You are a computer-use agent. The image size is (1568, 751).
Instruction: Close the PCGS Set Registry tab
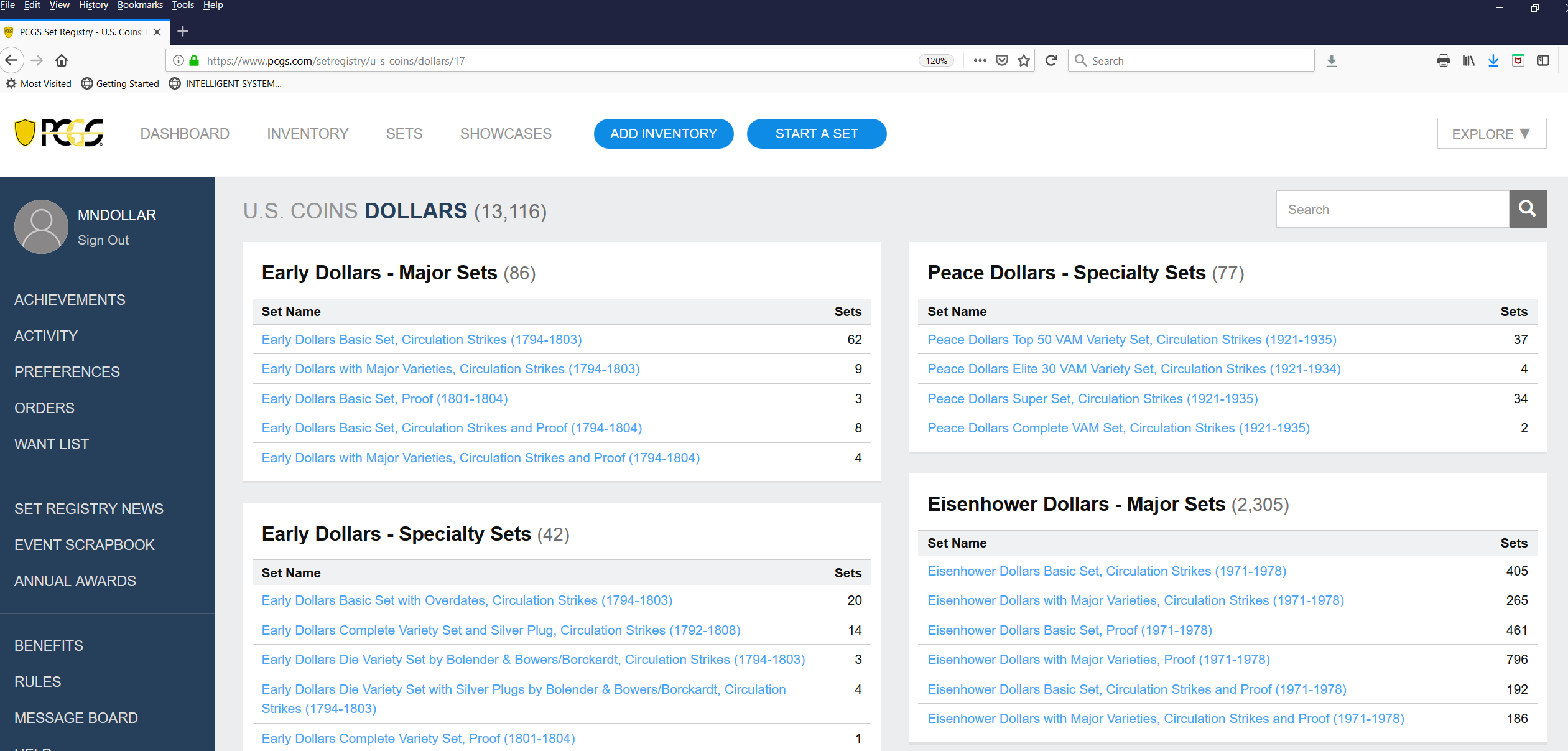pos(157,32)
